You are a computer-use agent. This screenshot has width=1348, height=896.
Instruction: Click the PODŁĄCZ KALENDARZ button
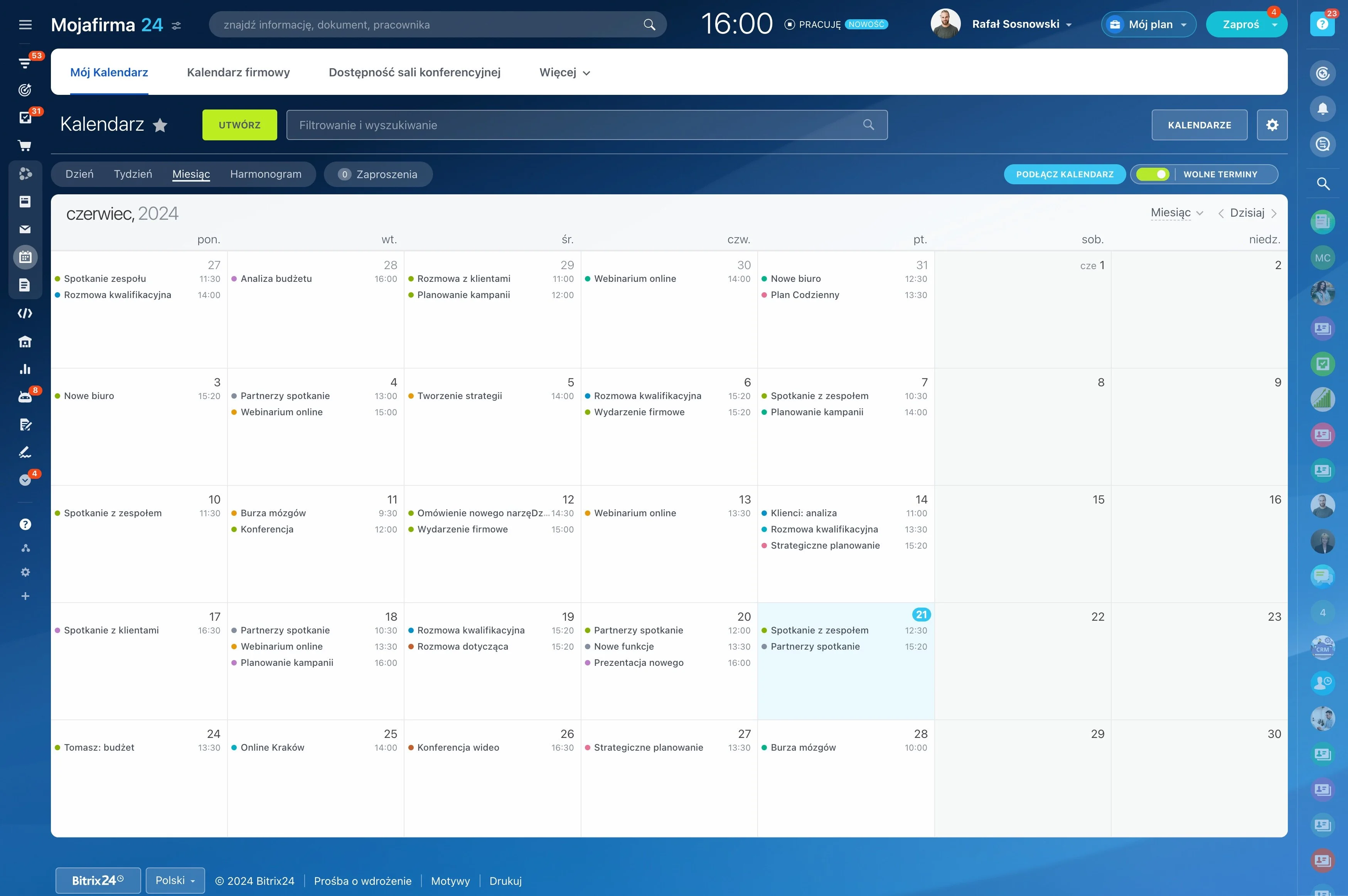(x=1065, y=174)
